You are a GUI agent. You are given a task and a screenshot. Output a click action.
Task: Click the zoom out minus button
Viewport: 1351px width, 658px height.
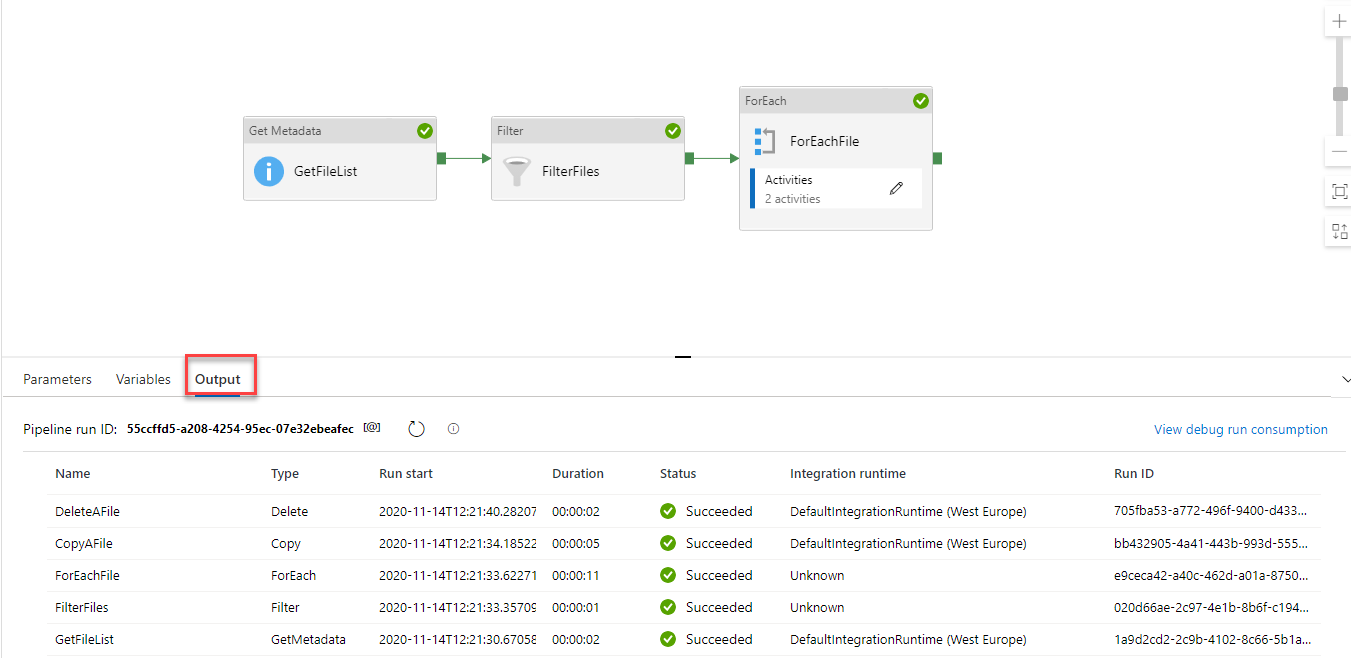click(x=1339, y=152)
